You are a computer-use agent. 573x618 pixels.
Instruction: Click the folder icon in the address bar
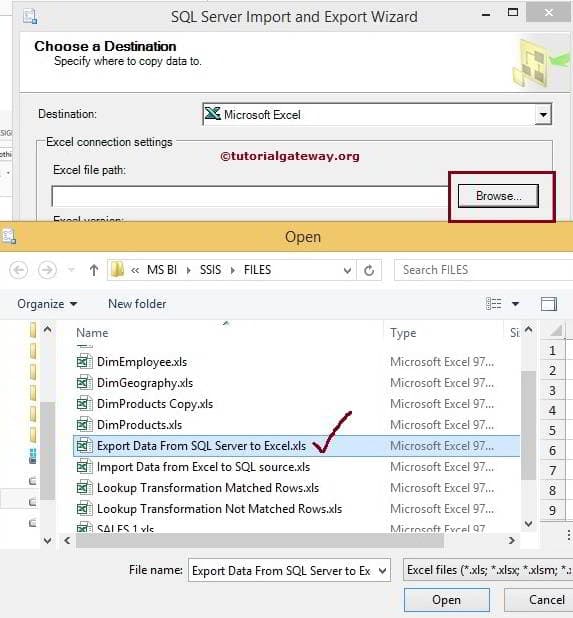point(117,270)
